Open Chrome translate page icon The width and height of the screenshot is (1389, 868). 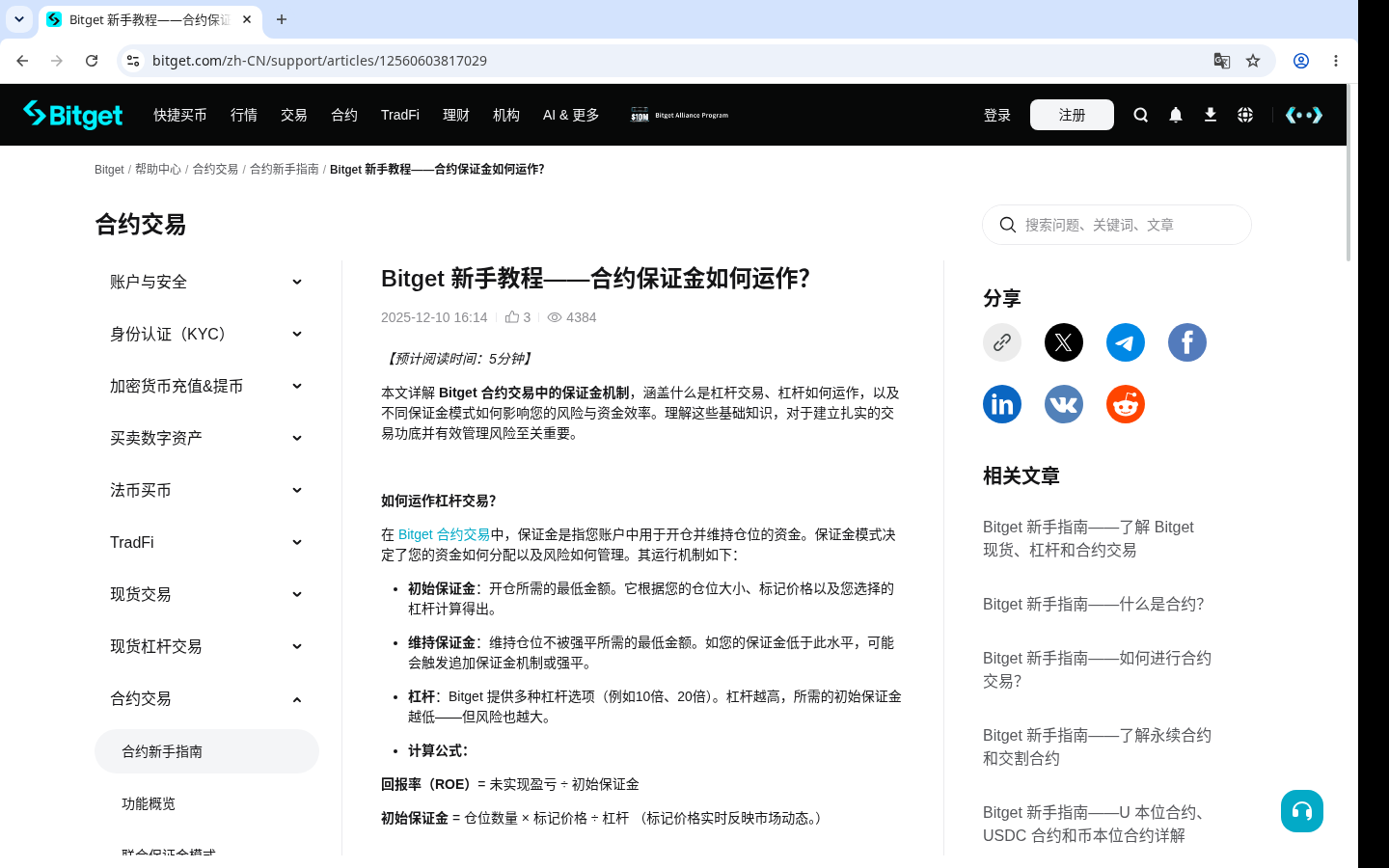1222,61
